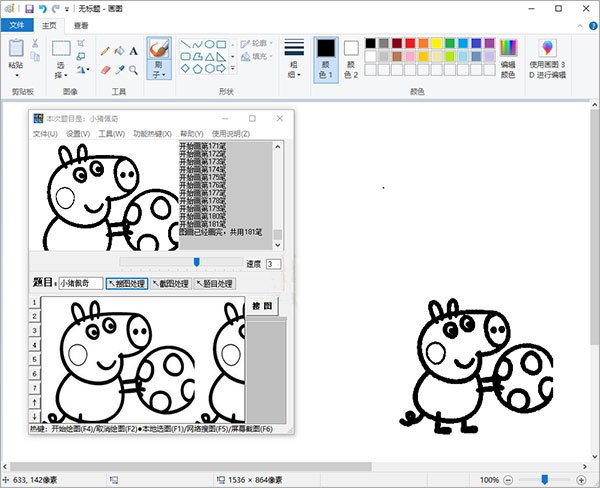The height and width of the screenshot is (488, 600).
Task: Click the 搜图 button
Action: point(258,305)
